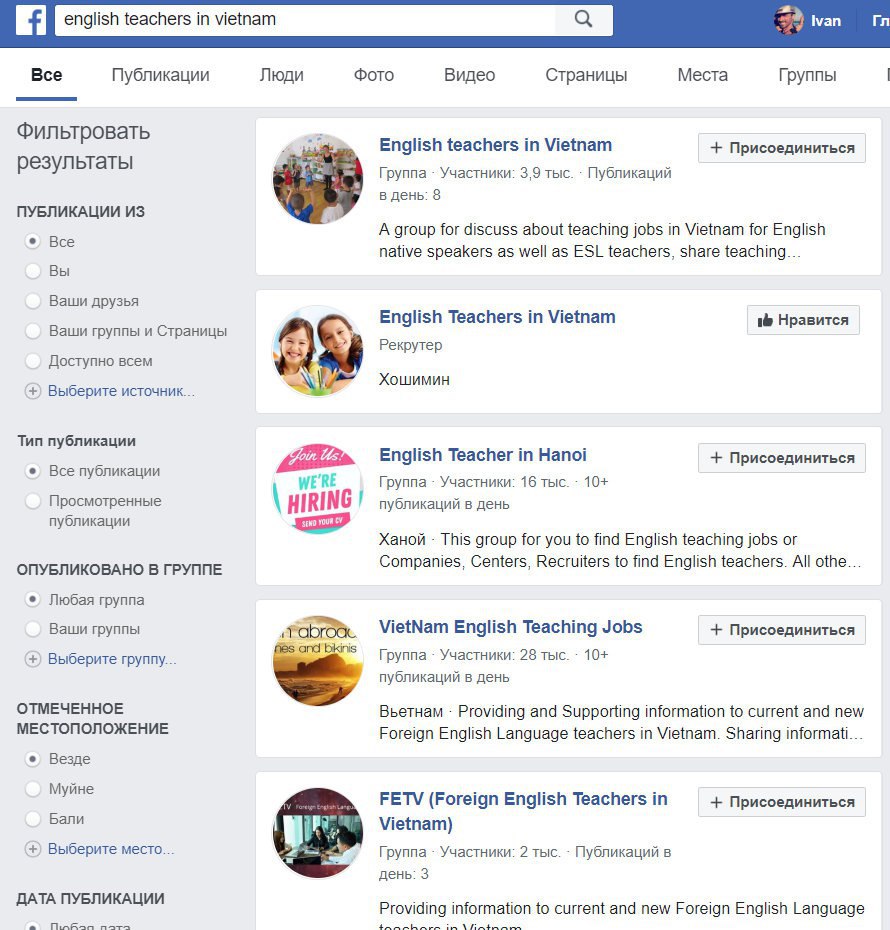Open the Люди tab
Viewport: 890px width, 930px height.
[x=282, y=75]
